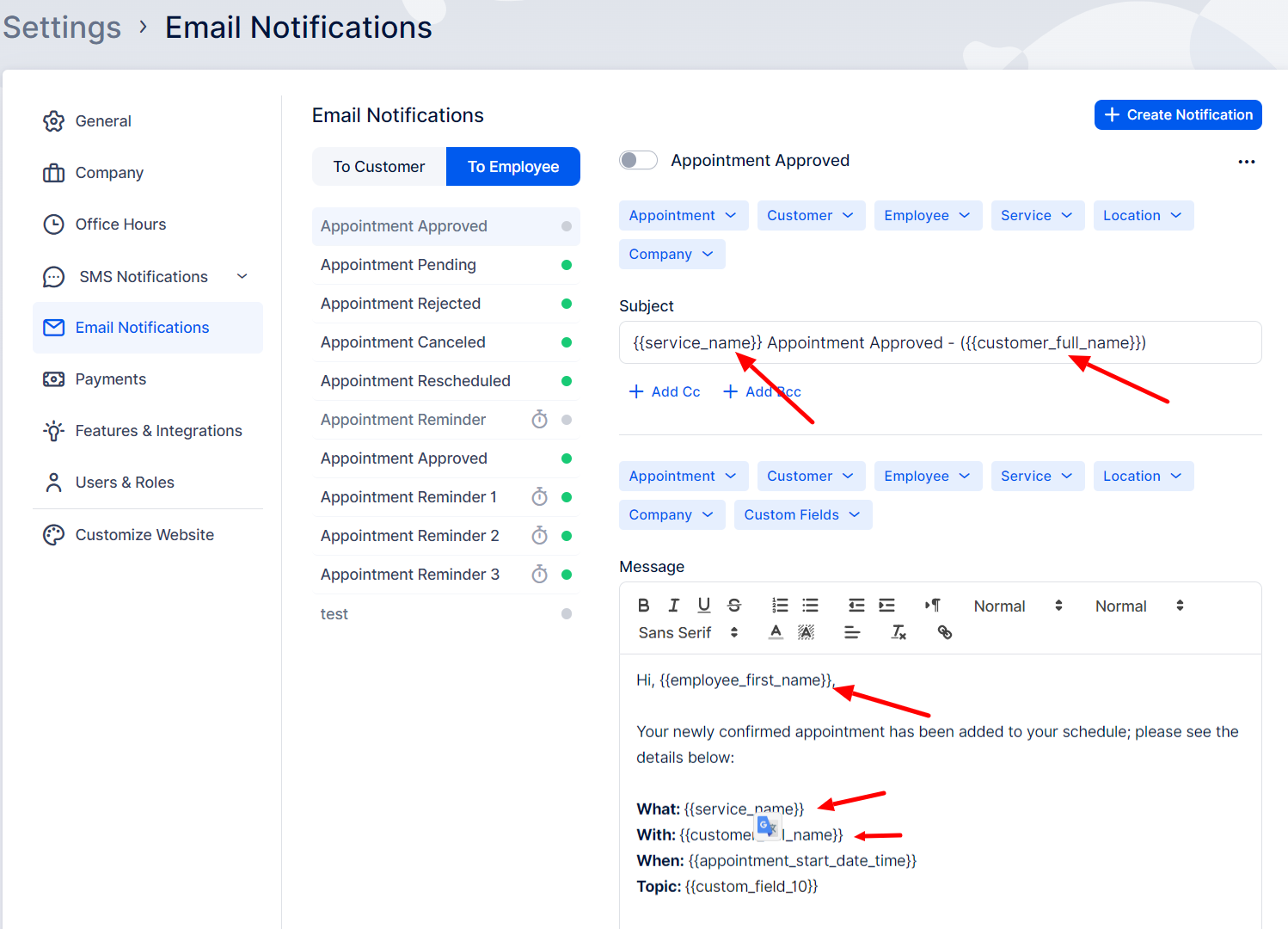The image size is (1288, 929).
Task: Toggle status dot of Appointment Reminder 2
Action: tap(567, 536)
